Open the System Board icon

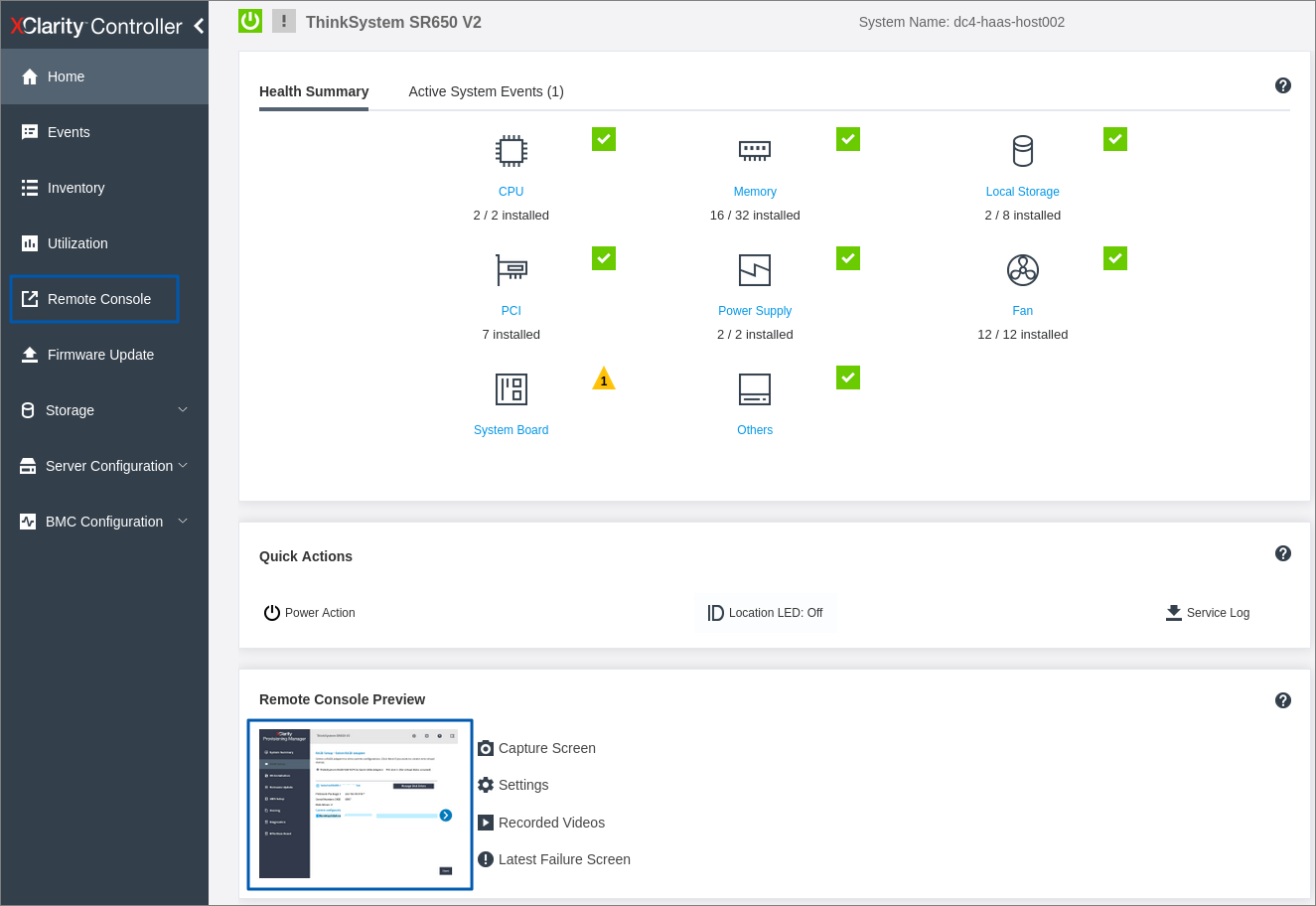point(512,389)
